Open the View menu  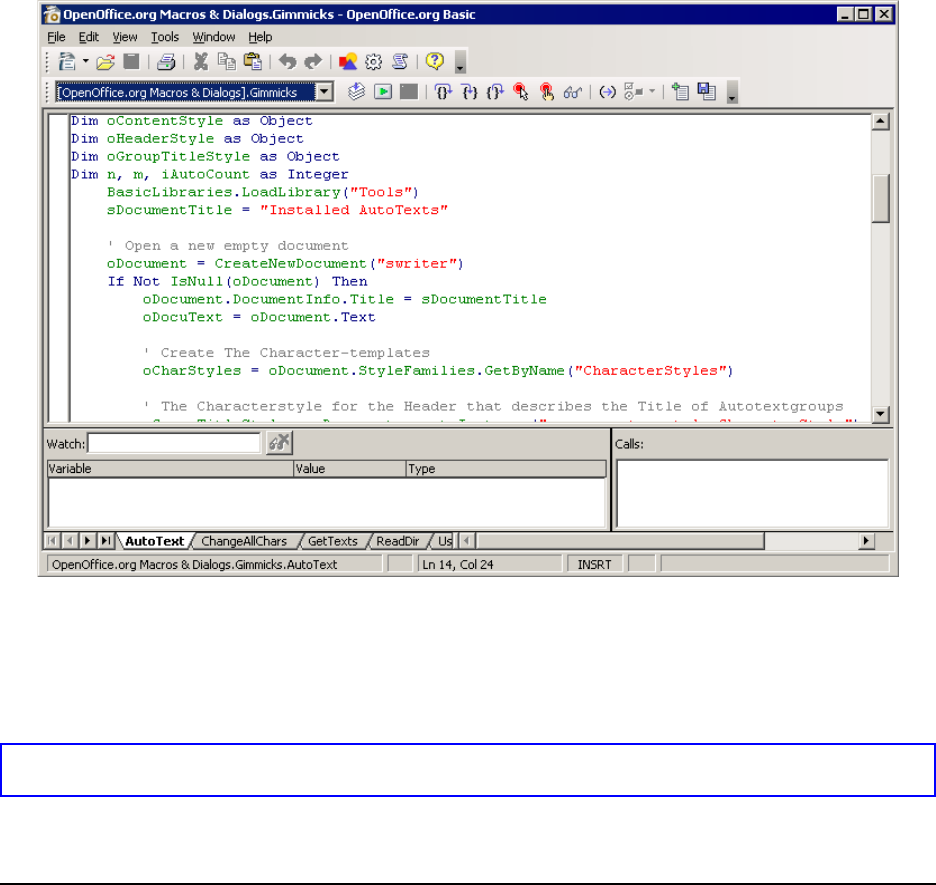[x=125, y=37]
